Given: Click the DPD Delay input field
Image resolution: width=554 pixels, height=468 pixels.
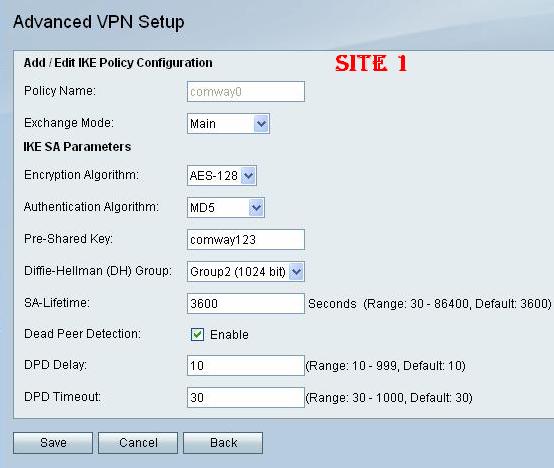Looking at the screenshot, I should tap(246, 366).
